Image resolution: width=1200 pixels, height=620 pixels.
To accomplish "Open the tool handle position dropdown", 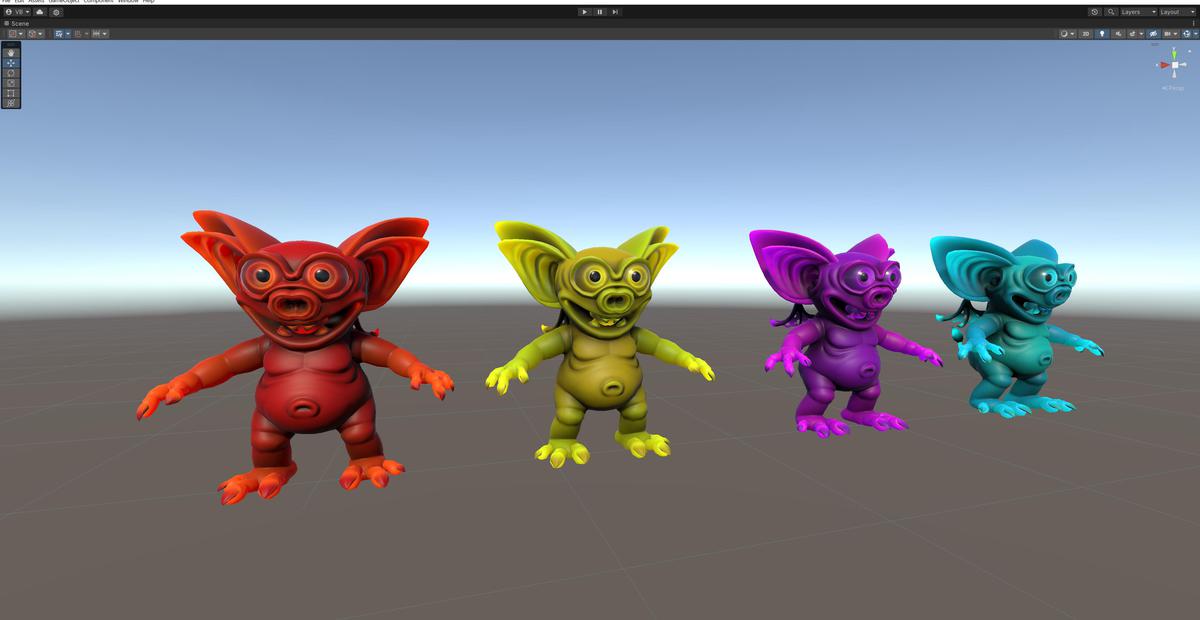I will tap(15, 34).
